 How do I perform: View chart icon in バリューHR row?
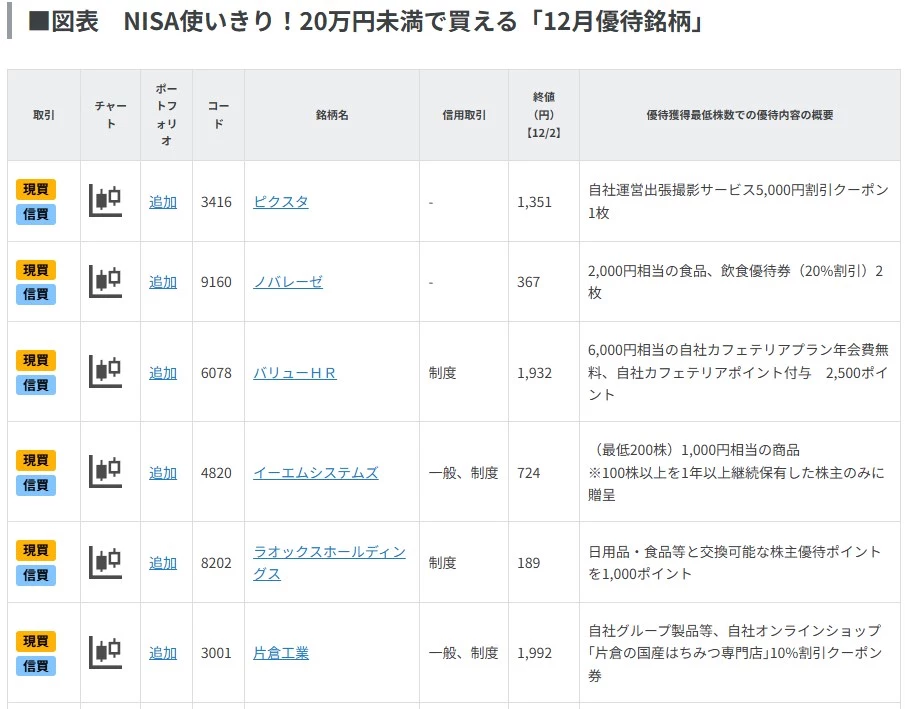[x=105, y=372]
